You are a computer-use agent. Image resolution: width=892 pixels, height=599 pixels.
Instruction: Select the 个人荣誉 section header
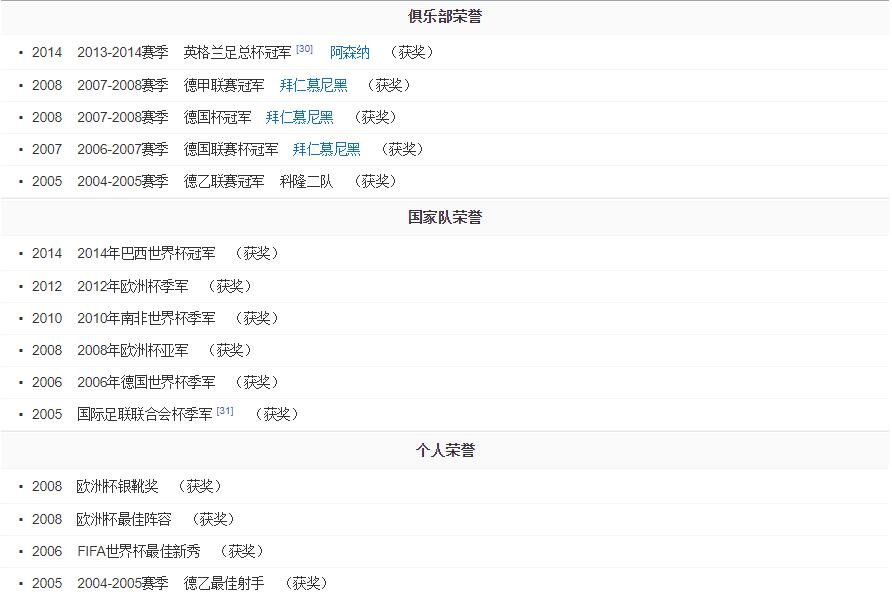point(445,450)
